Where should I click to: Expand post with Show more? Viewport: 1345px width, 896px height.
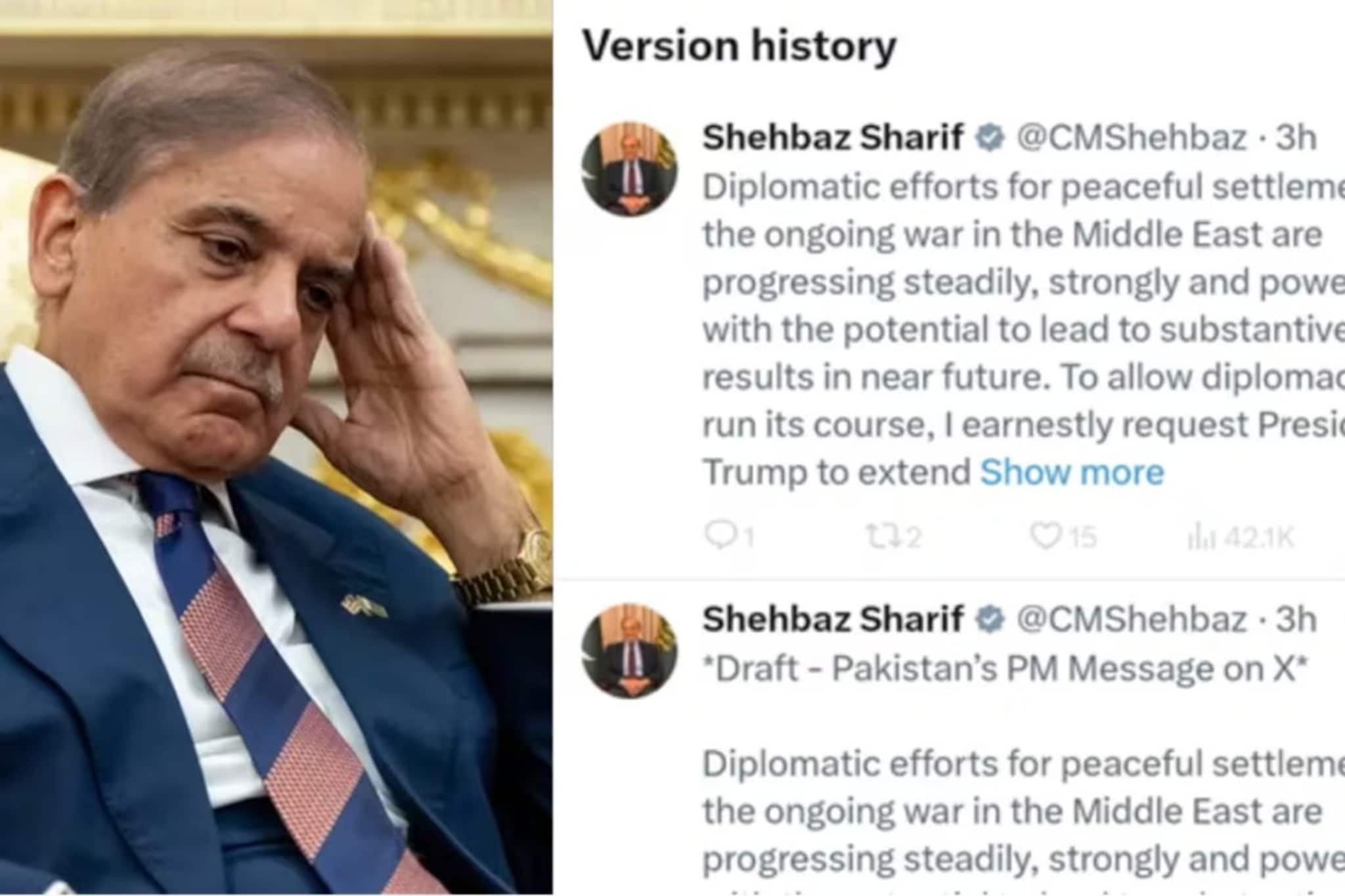coord(1072,471)
